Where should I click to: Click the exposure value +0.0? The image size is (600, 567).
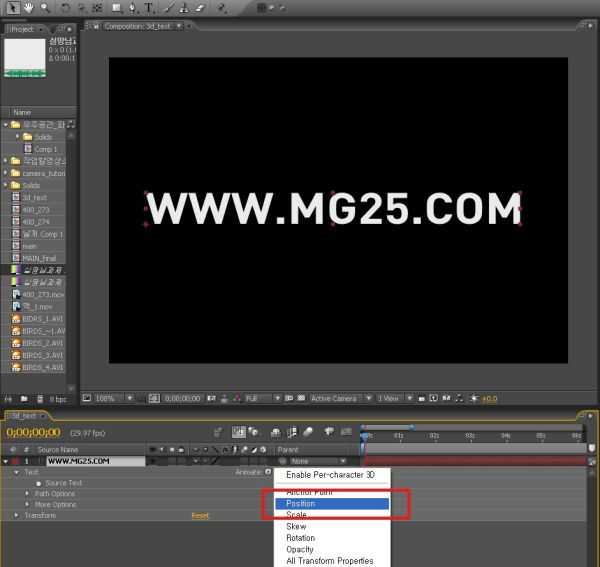489,399
